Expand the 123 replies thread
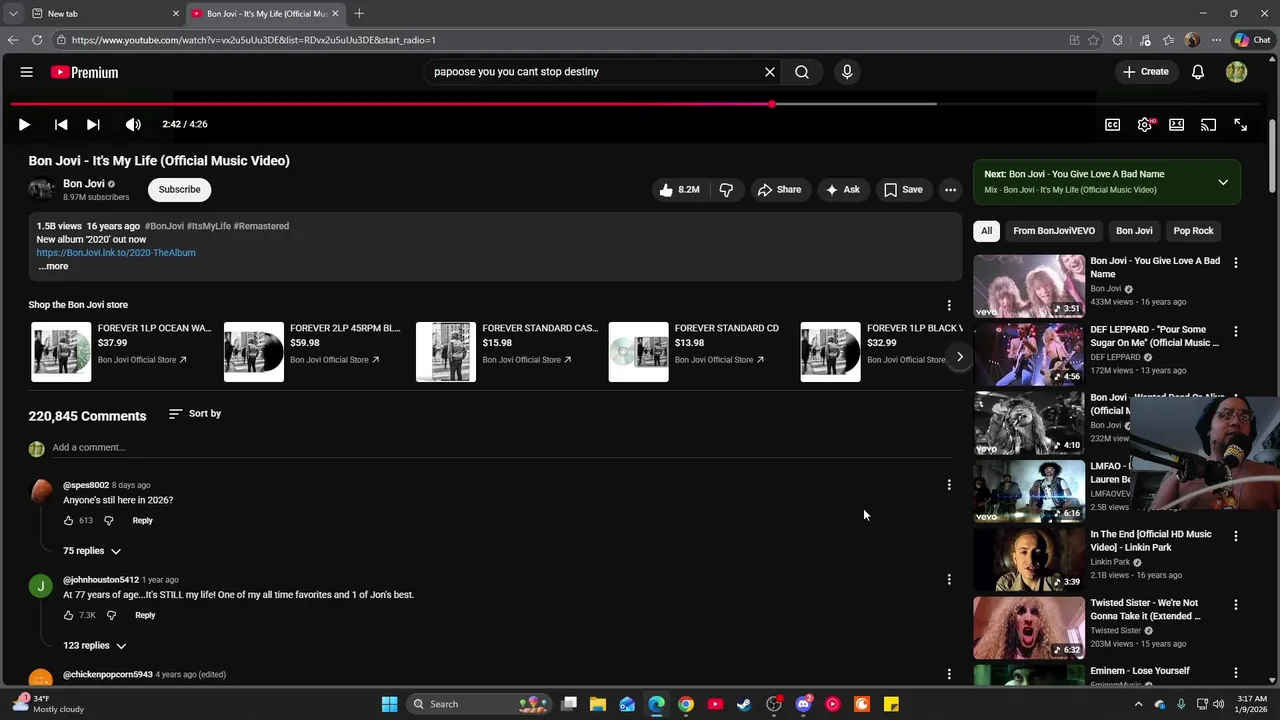 95,646
